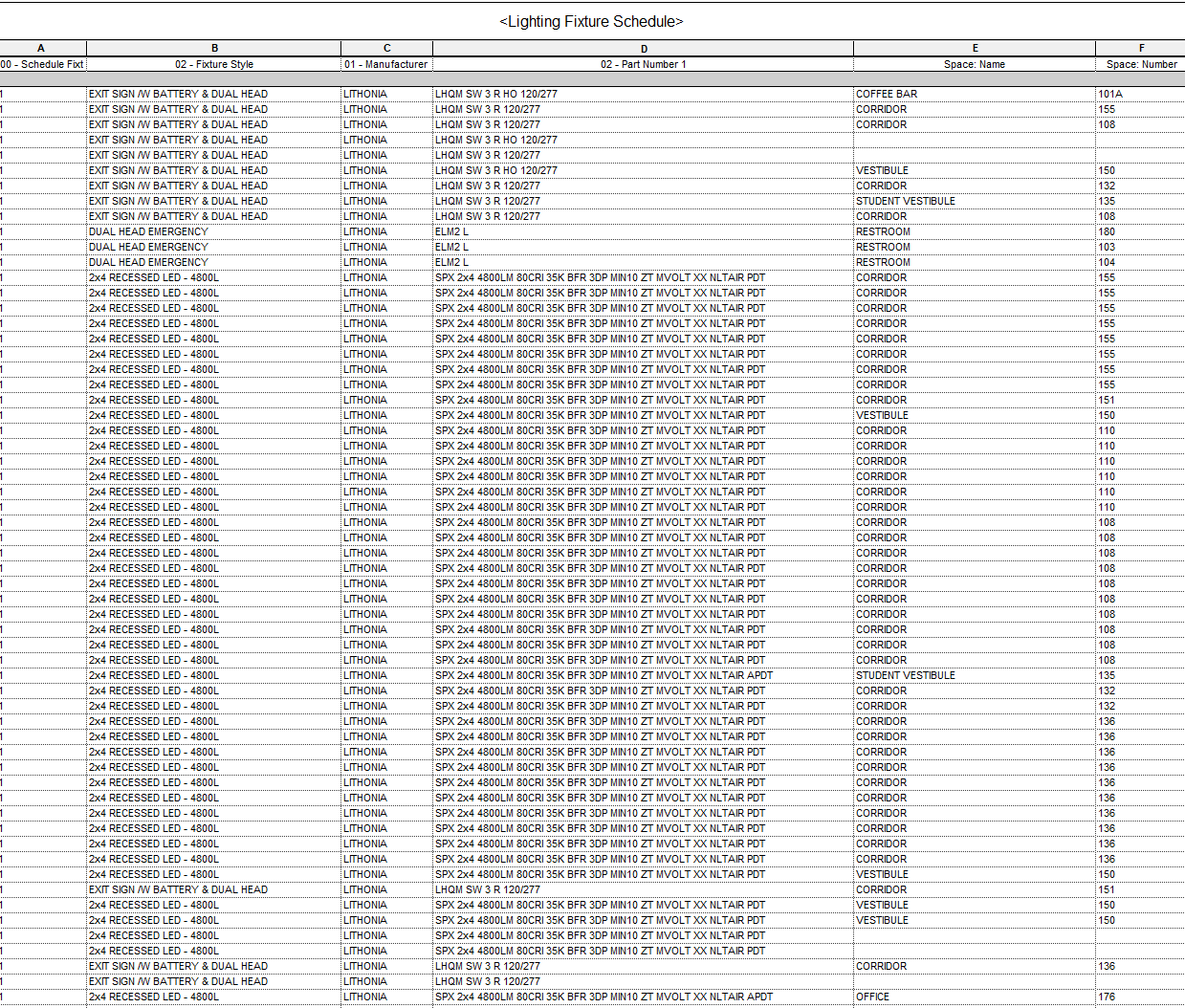Select the first DUAL HEAD EMERGENCY fixture cell
The image size is (1185, 1008).
(x=148, y=231)
